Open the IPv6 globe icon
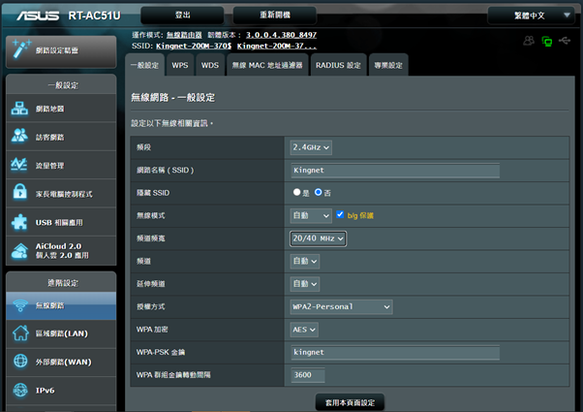Viewport: 583px width, 412px height. point(20,390)
